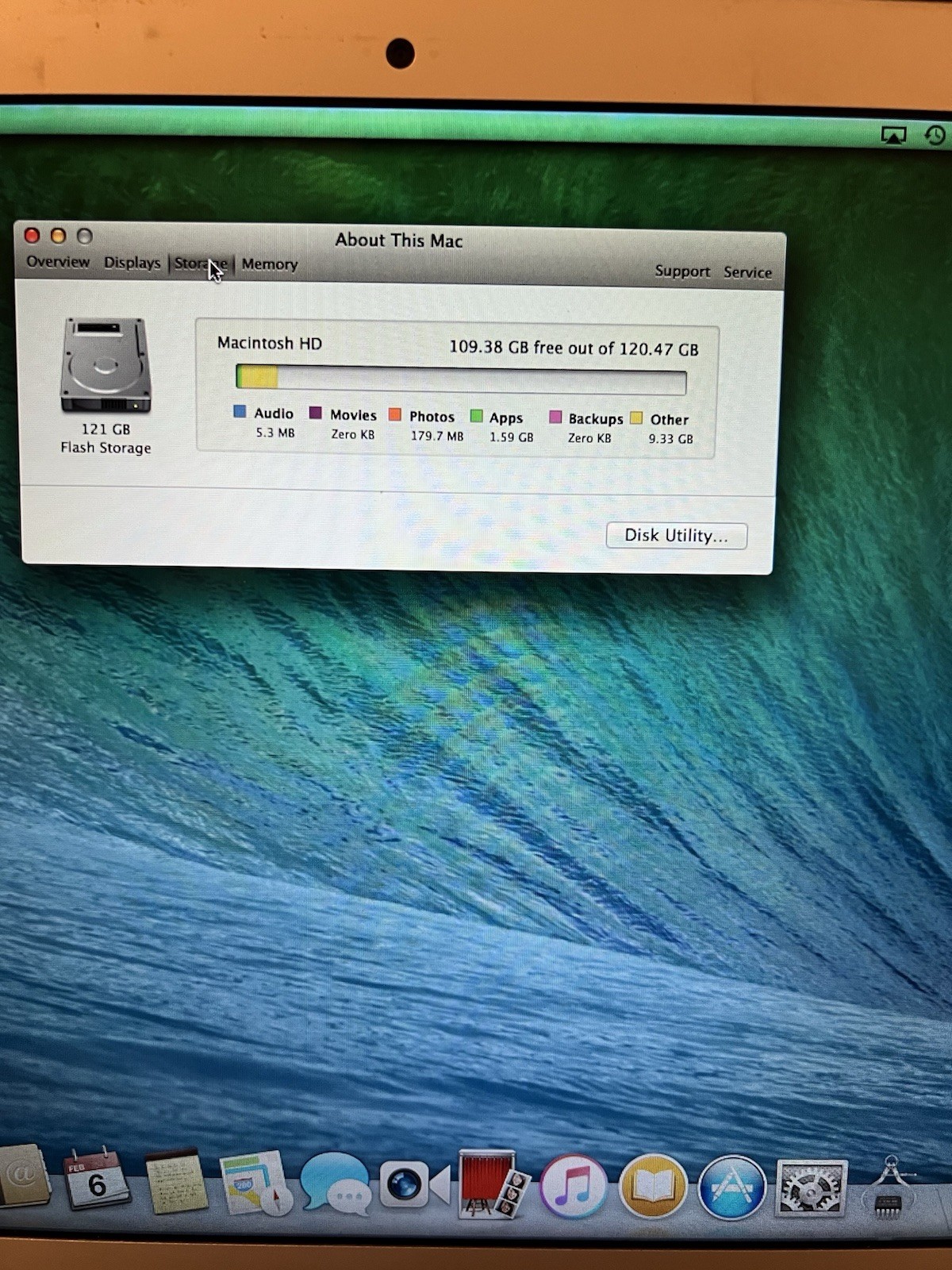
Task: Click the 'Macintosh HD' volume name
Action: [x=270, y=343]
